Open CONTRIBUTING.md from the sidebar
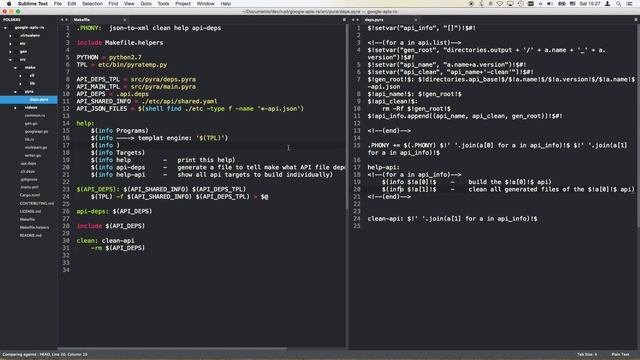The height and width of the screenshot is (360, 640). point(37,203)
